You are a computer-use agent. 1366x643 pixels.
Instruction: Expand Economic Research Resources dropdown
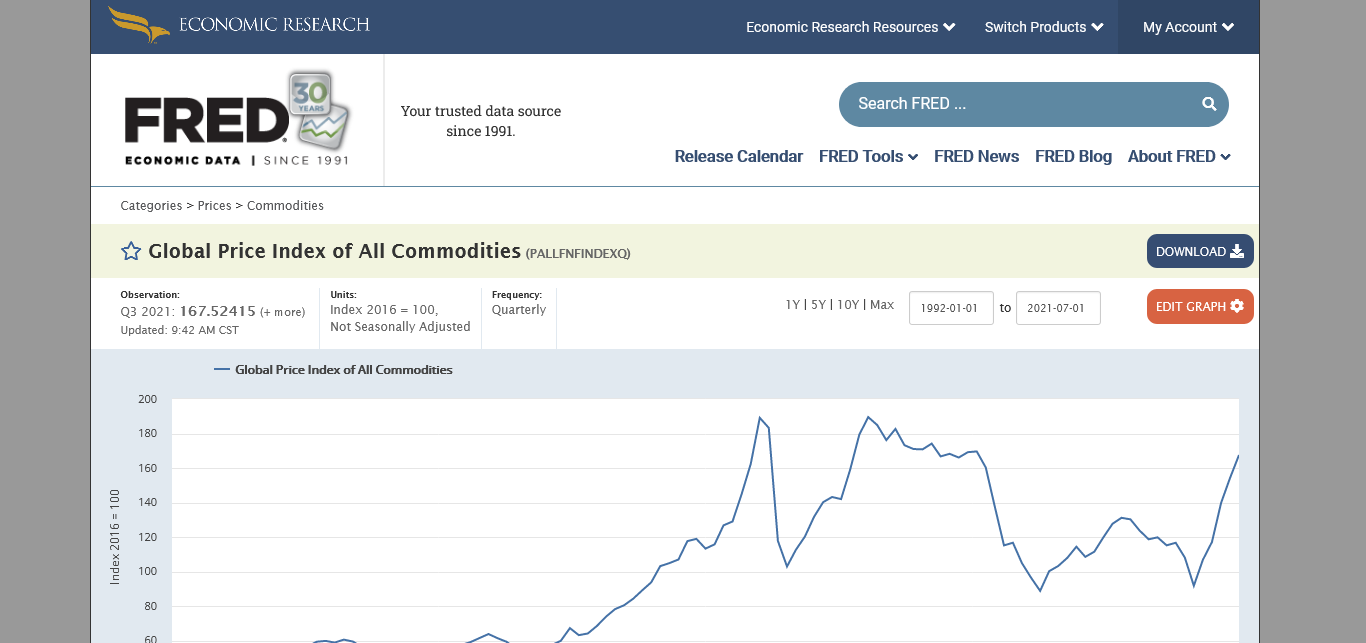coord(850,27)
